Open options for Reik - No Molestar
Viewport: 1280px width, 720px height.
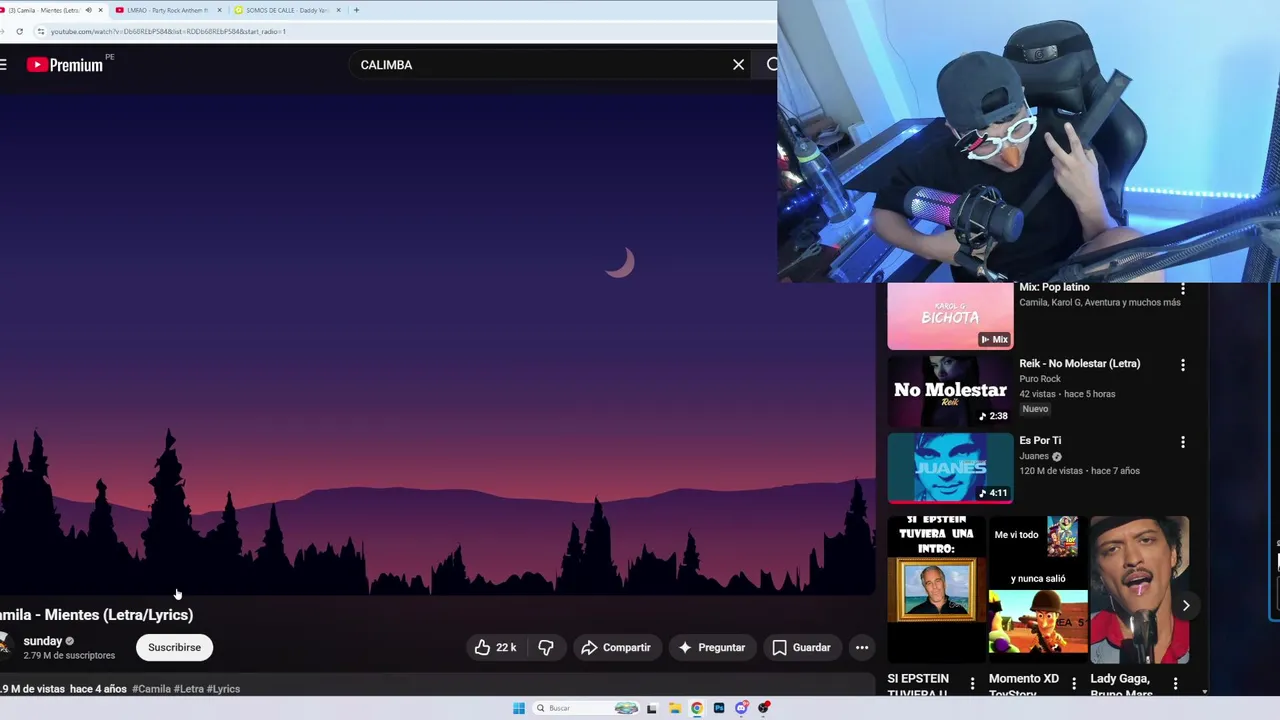tap(1183, 366)
